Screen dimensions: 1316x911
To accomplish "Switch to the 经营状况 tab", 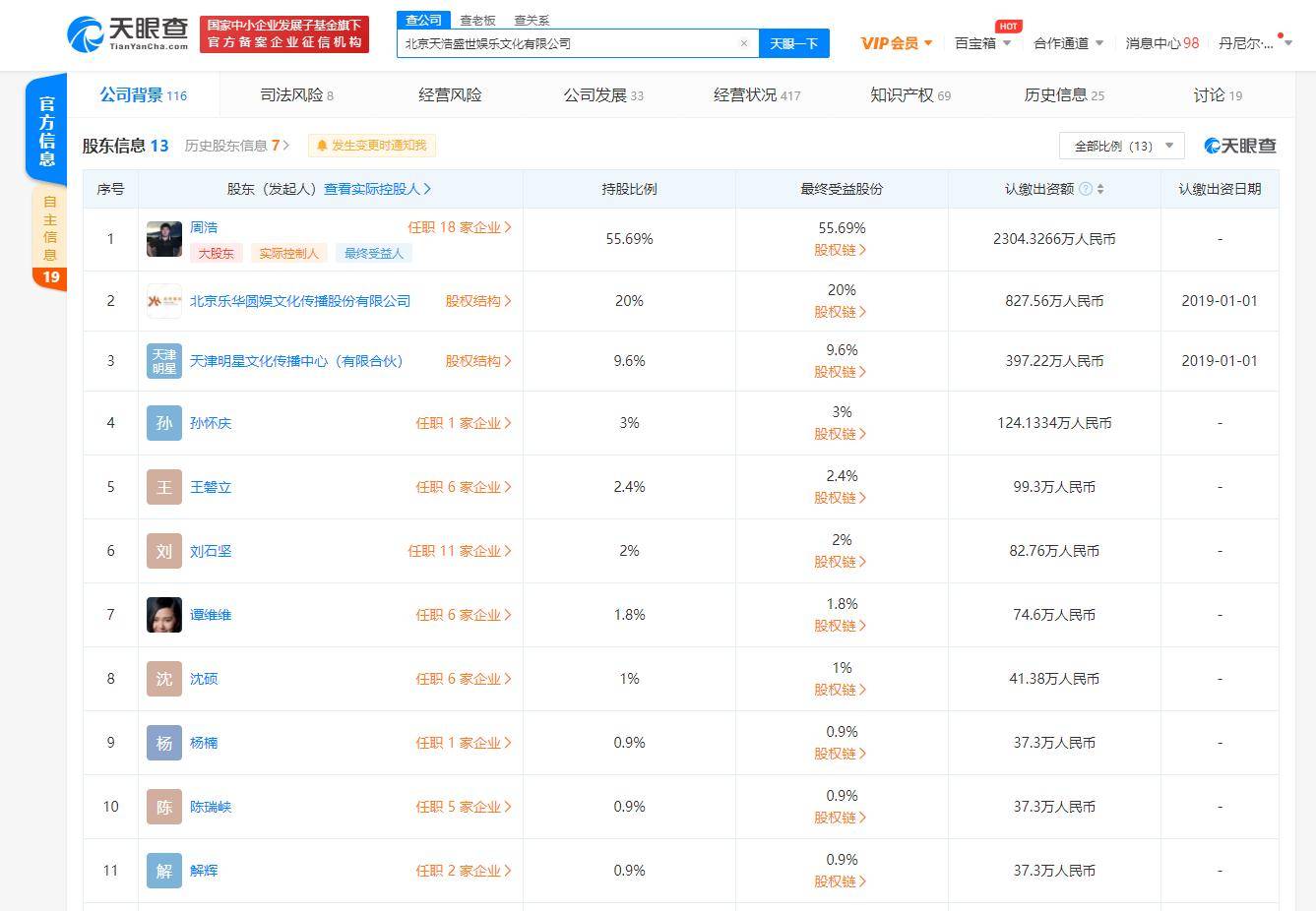I will click(x=757, y=95).
